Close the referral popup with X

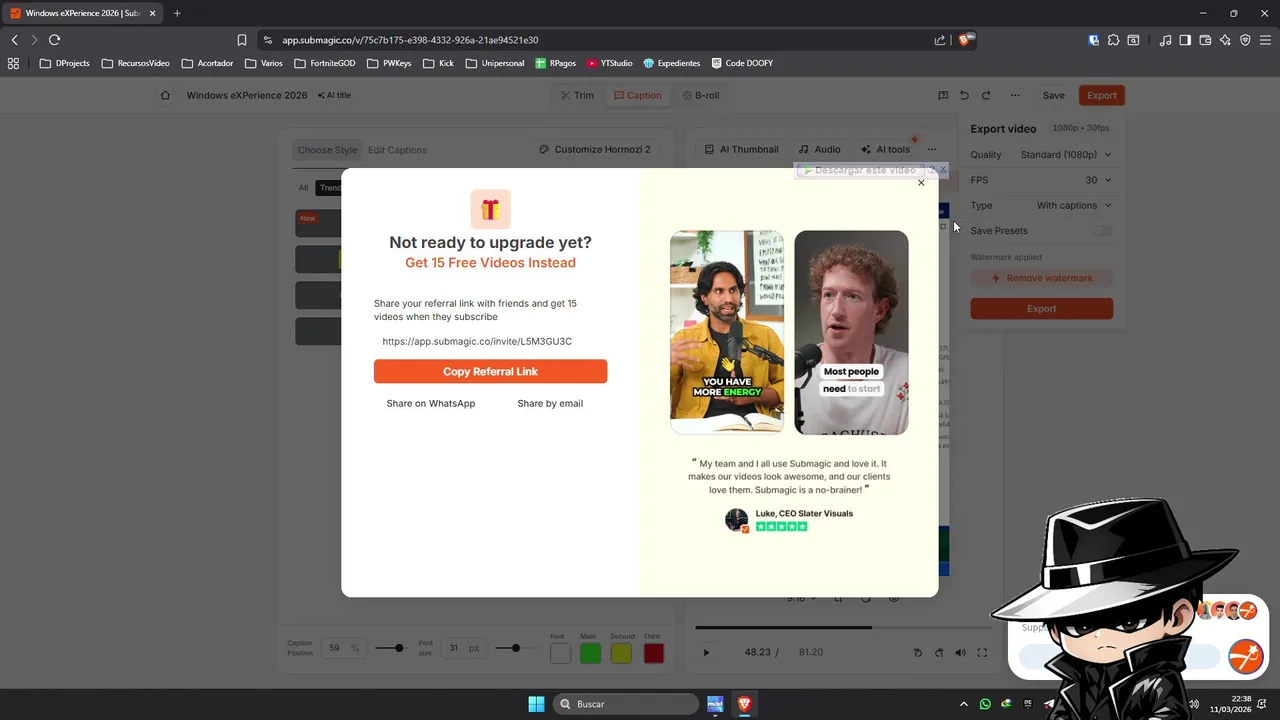[921, 183]
